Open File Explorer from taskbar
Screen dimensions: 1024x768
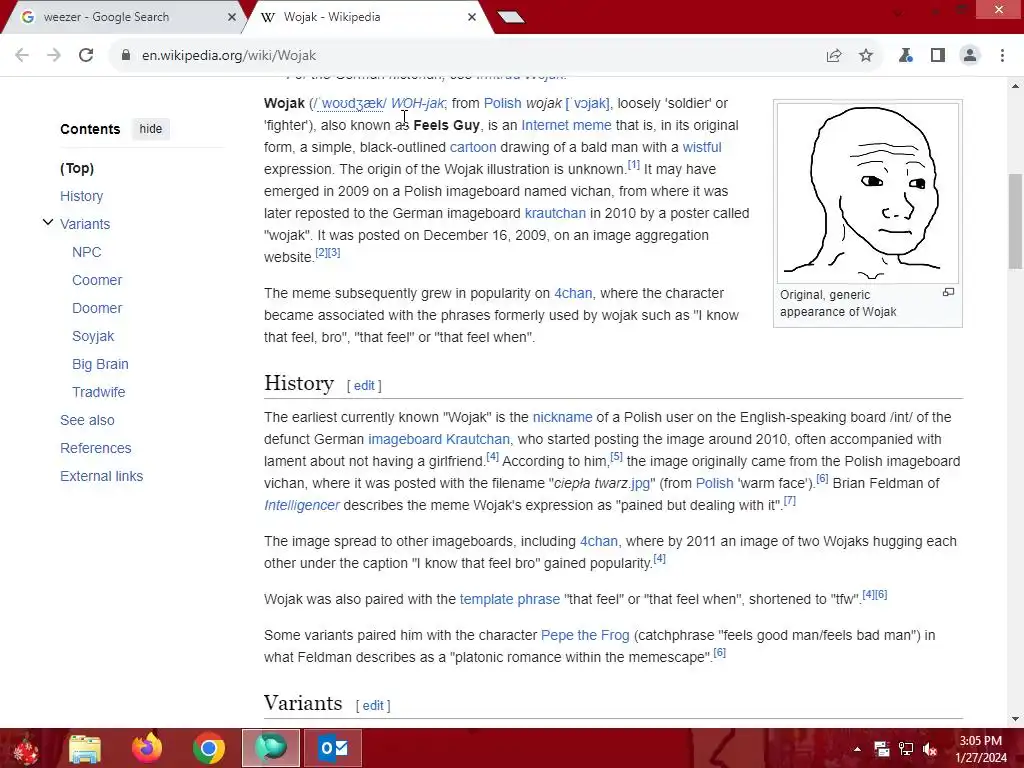pos(85,748)
